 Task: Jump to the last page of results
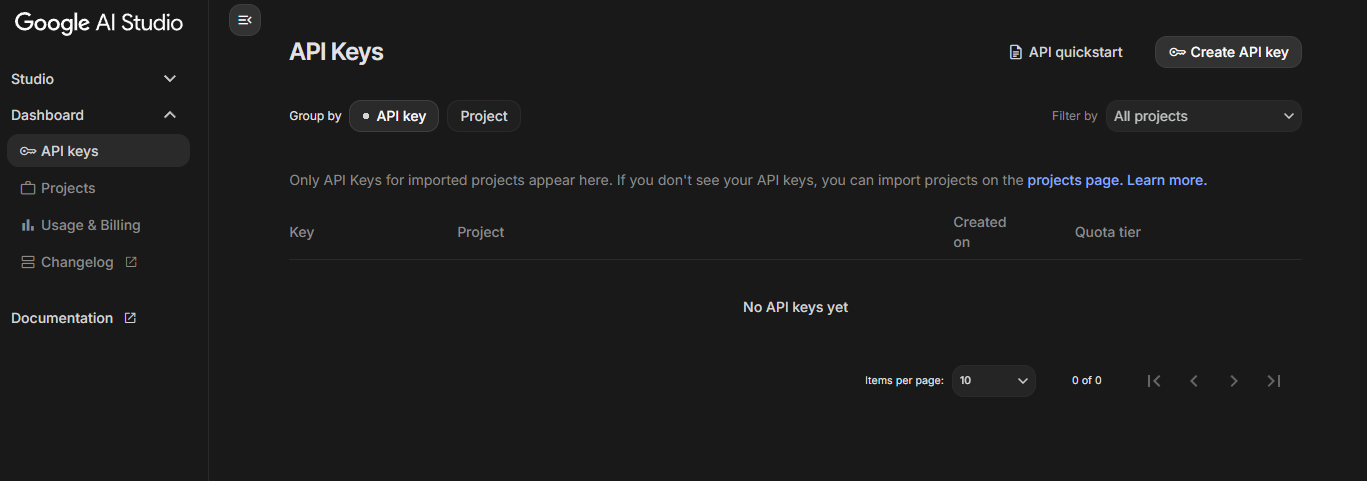pyautogui.click(x=1274, y=380)
